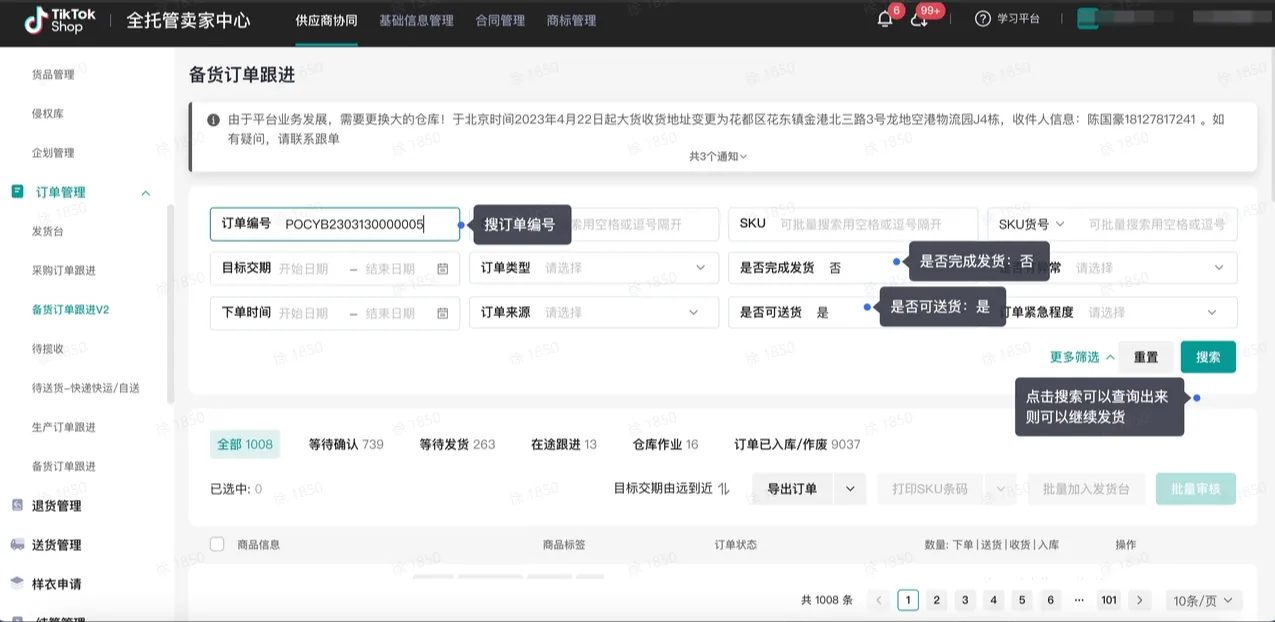This screenshot has width=1275, height=622.
Task: Open the download cloud icon with 99+ badge
Action: pyautogui.click(x=919, y=19)
